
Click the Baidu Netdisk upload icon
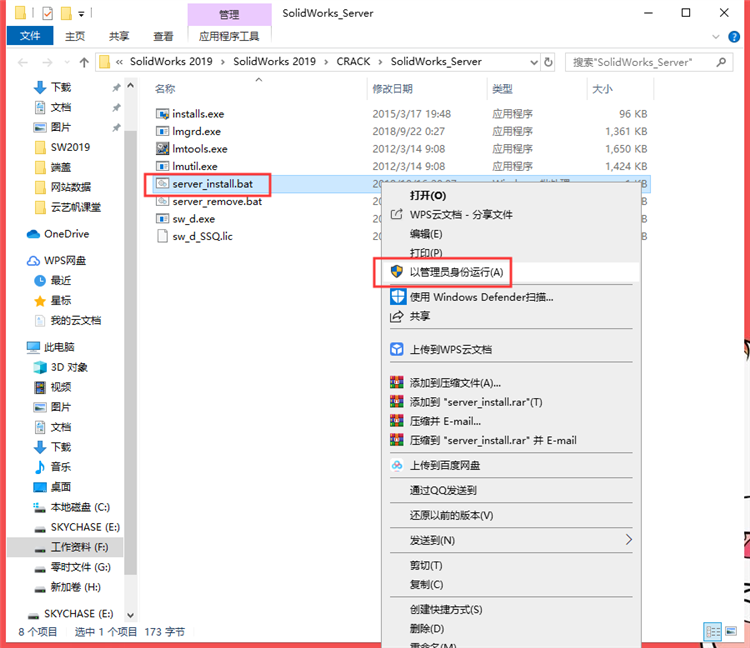click(x=397, y=465)
